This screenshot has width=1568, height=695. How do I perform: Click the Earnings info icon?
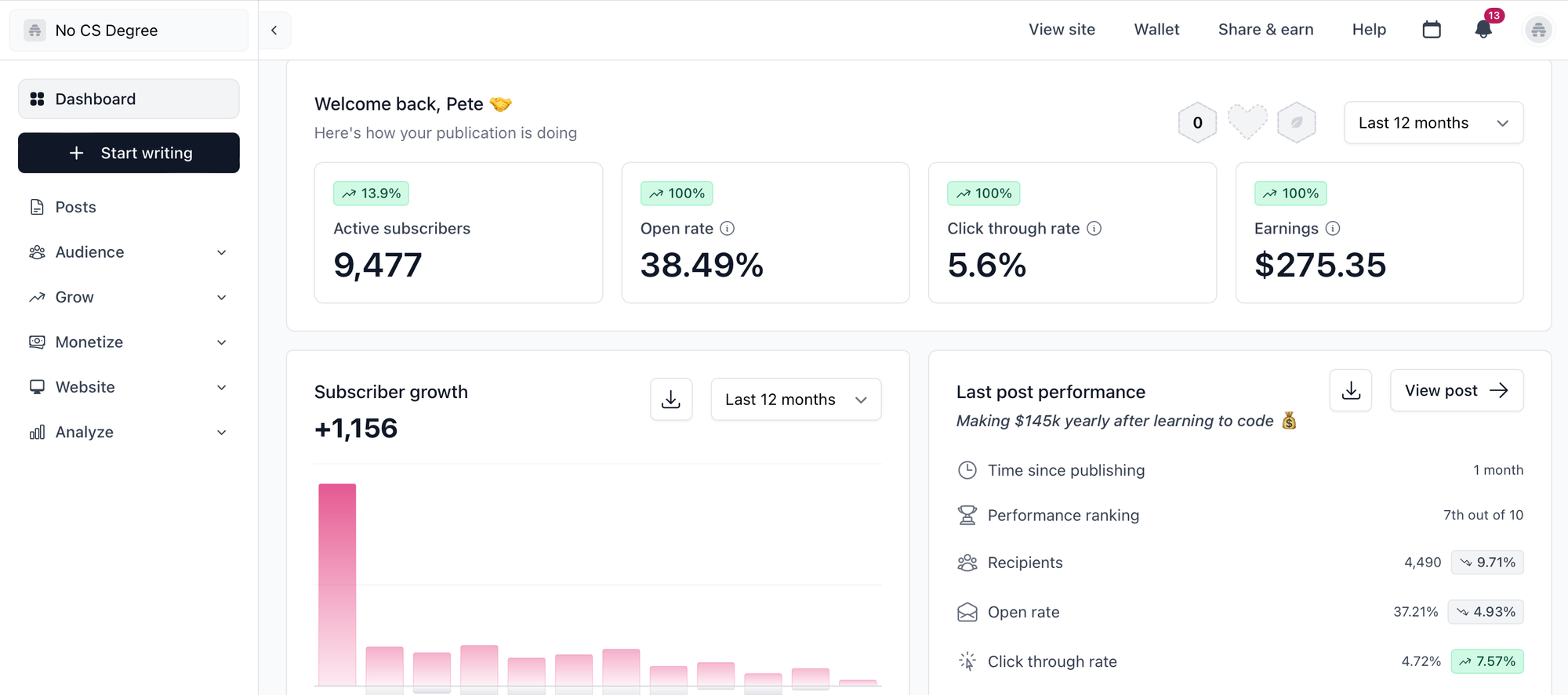[1333, 229]
